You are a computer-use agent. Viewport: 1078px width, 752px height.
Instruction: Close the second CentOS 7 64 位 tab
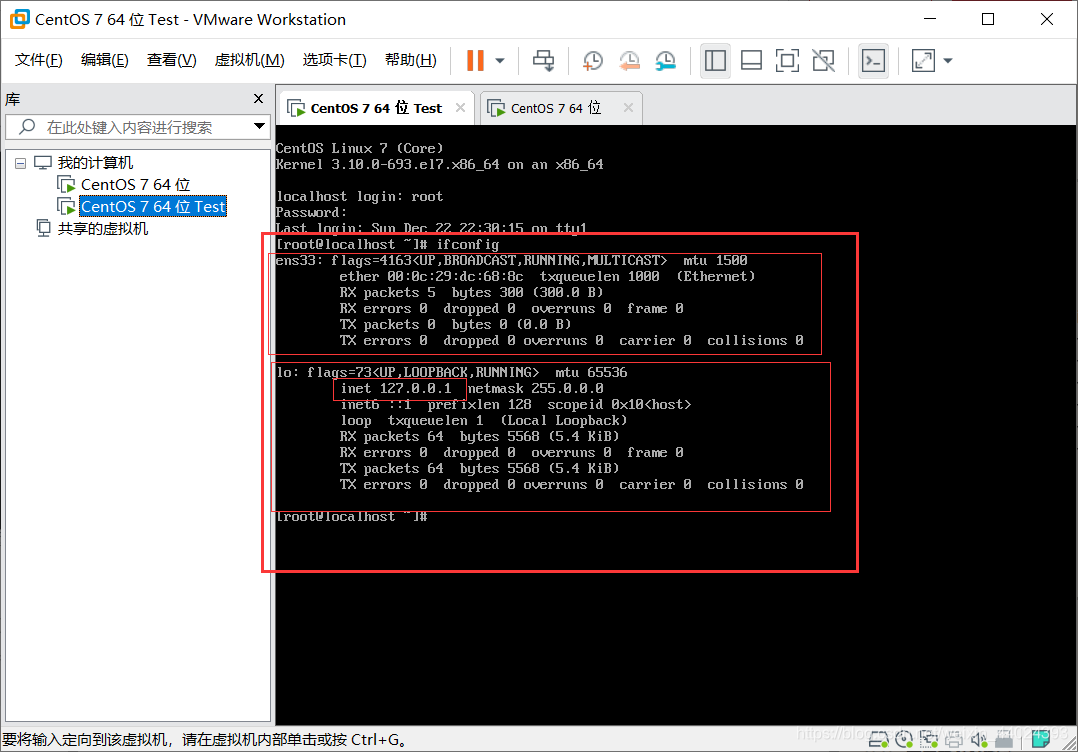coord(628,107)
